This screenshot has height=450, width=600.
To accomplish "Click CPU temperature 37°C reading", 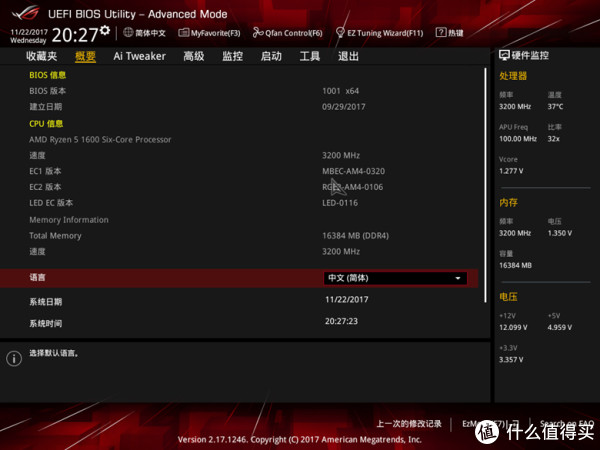I will (555, 106).
